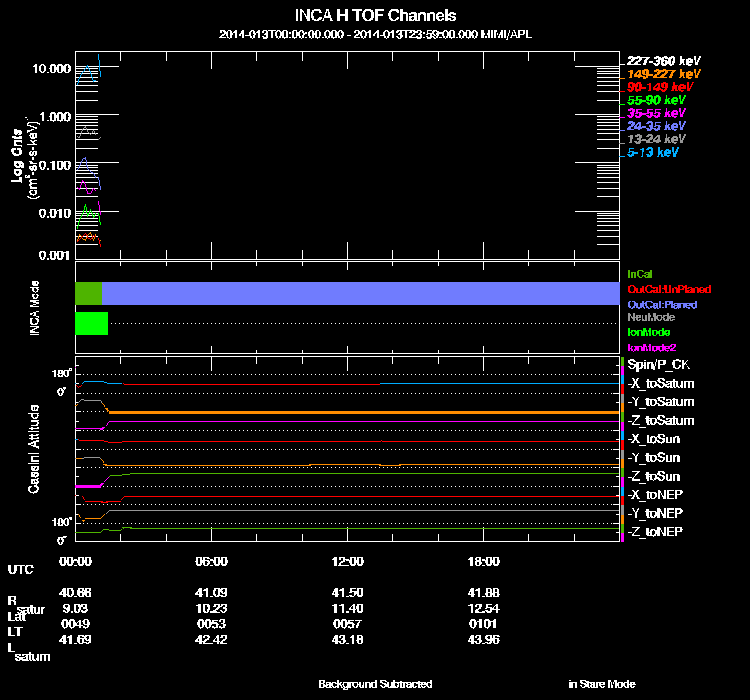Screen dimensions: 750x700
Task: Click the 55-90 keV green legend label
Action: coord(656,100)
